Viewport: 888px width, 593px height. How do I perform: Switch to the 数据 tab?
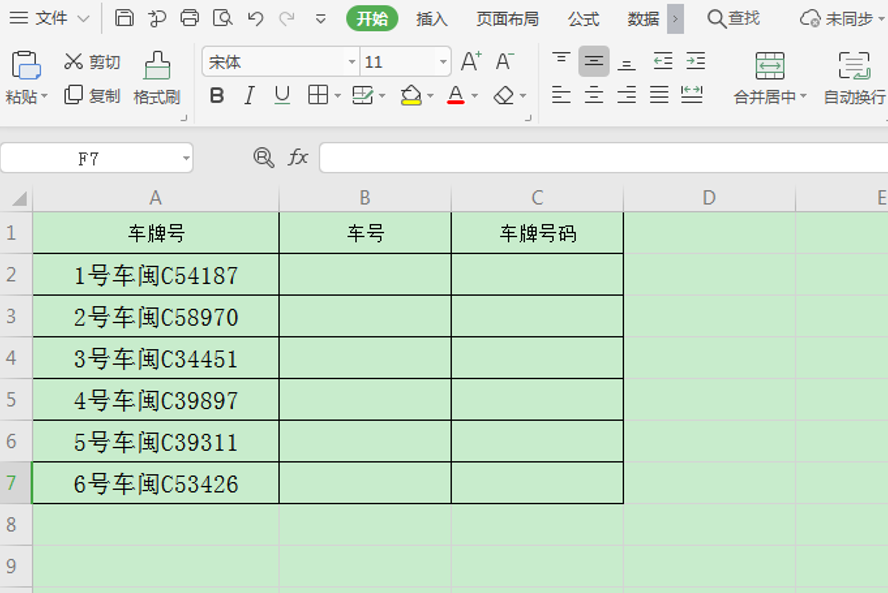pos(643,19)
